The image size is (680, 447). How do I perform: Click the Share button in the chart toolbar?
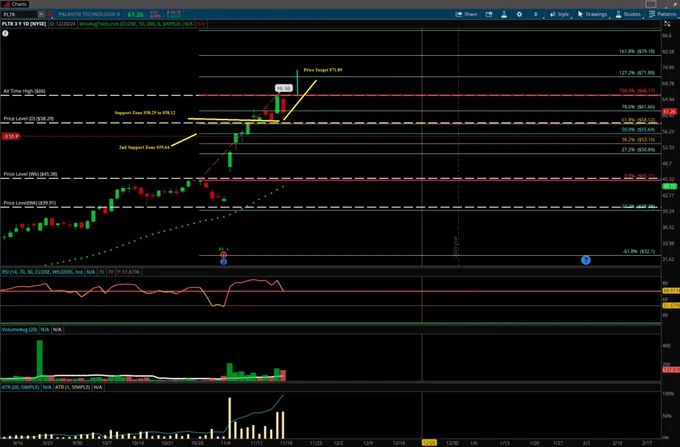(x=466, y=14)
